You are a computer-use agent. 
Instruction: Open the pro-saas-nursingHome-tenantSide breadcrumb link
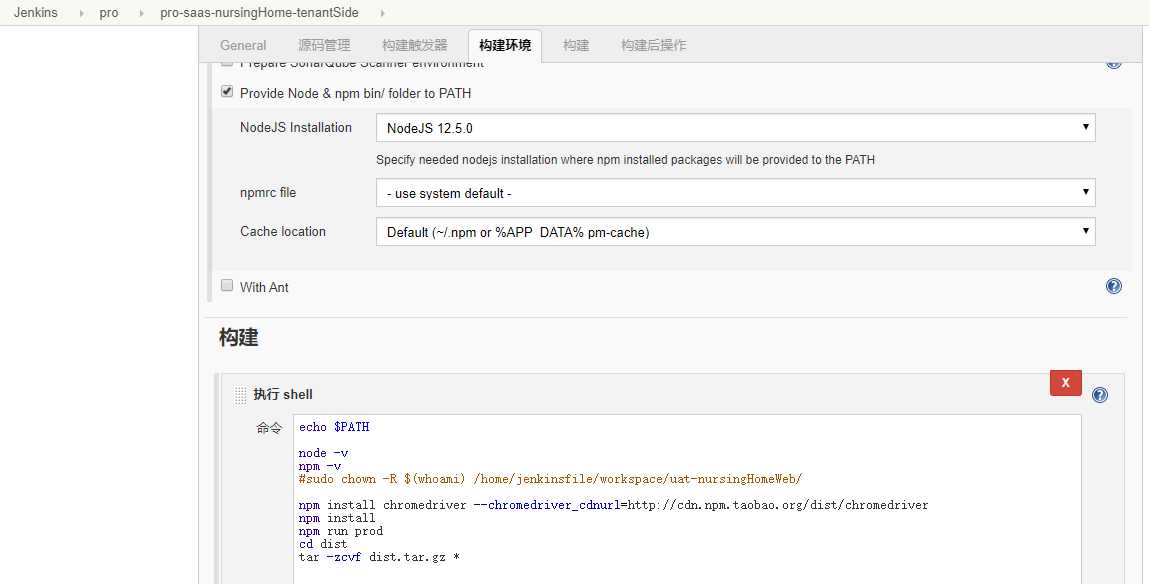(259, 13)
